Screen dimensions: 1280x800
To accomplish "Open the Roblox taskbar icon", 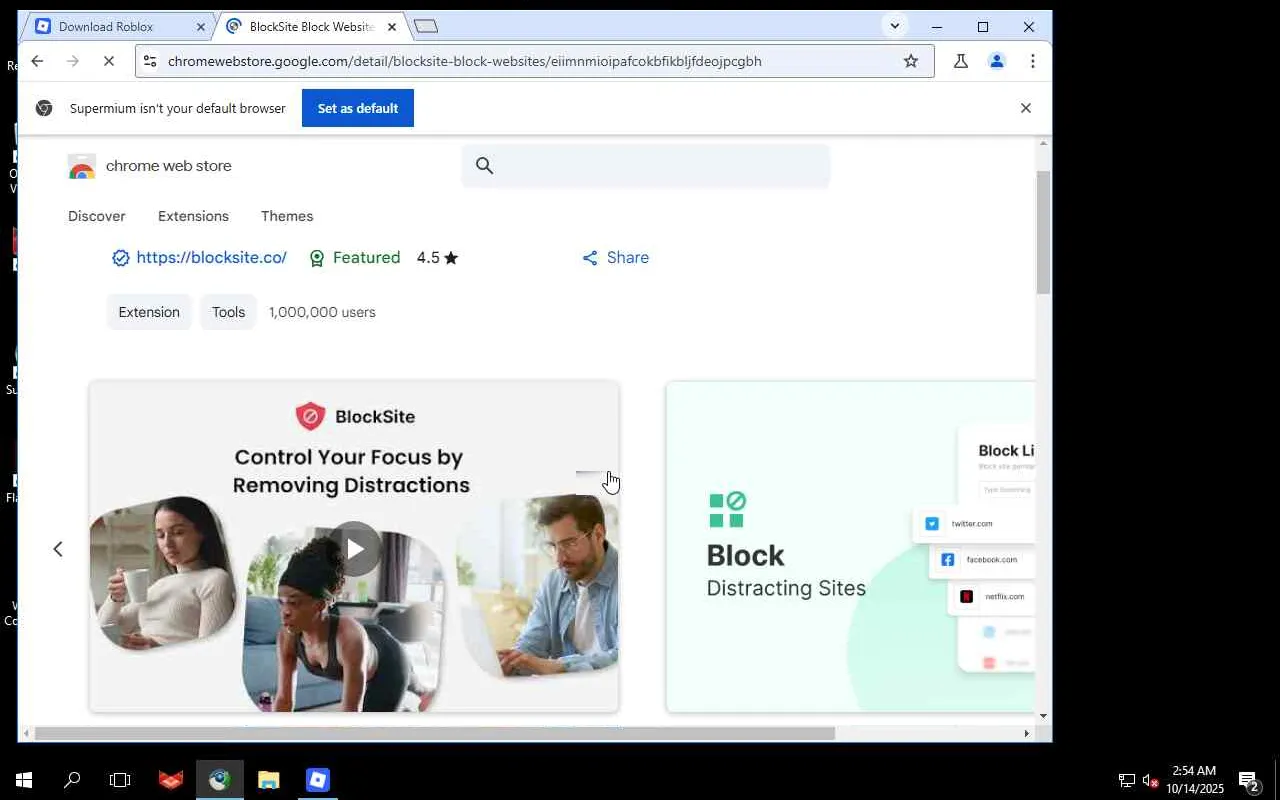I will (317, 780).
